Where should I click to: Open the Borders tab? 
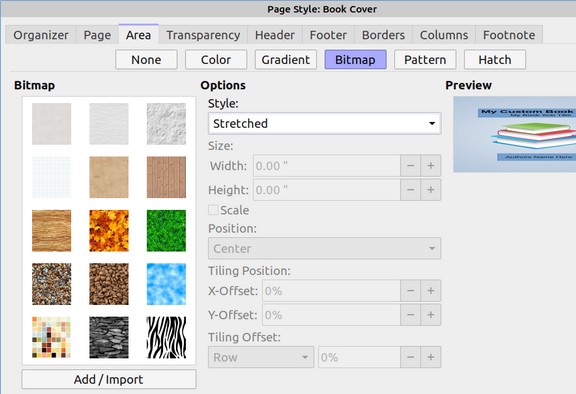pos(383,35)
